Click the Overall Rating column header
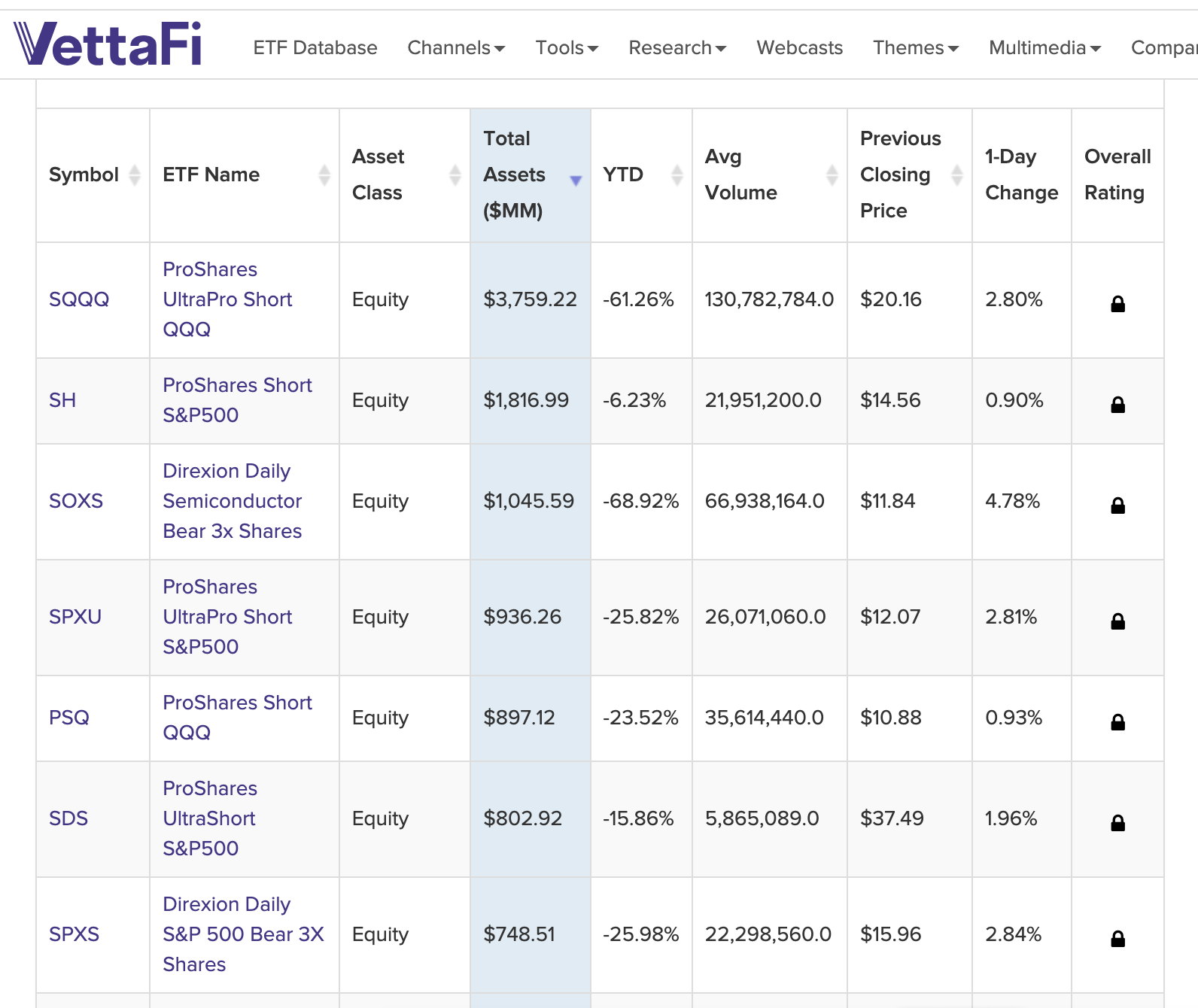Screen dimensions: 1198x1008 [x=1117, y=175]
